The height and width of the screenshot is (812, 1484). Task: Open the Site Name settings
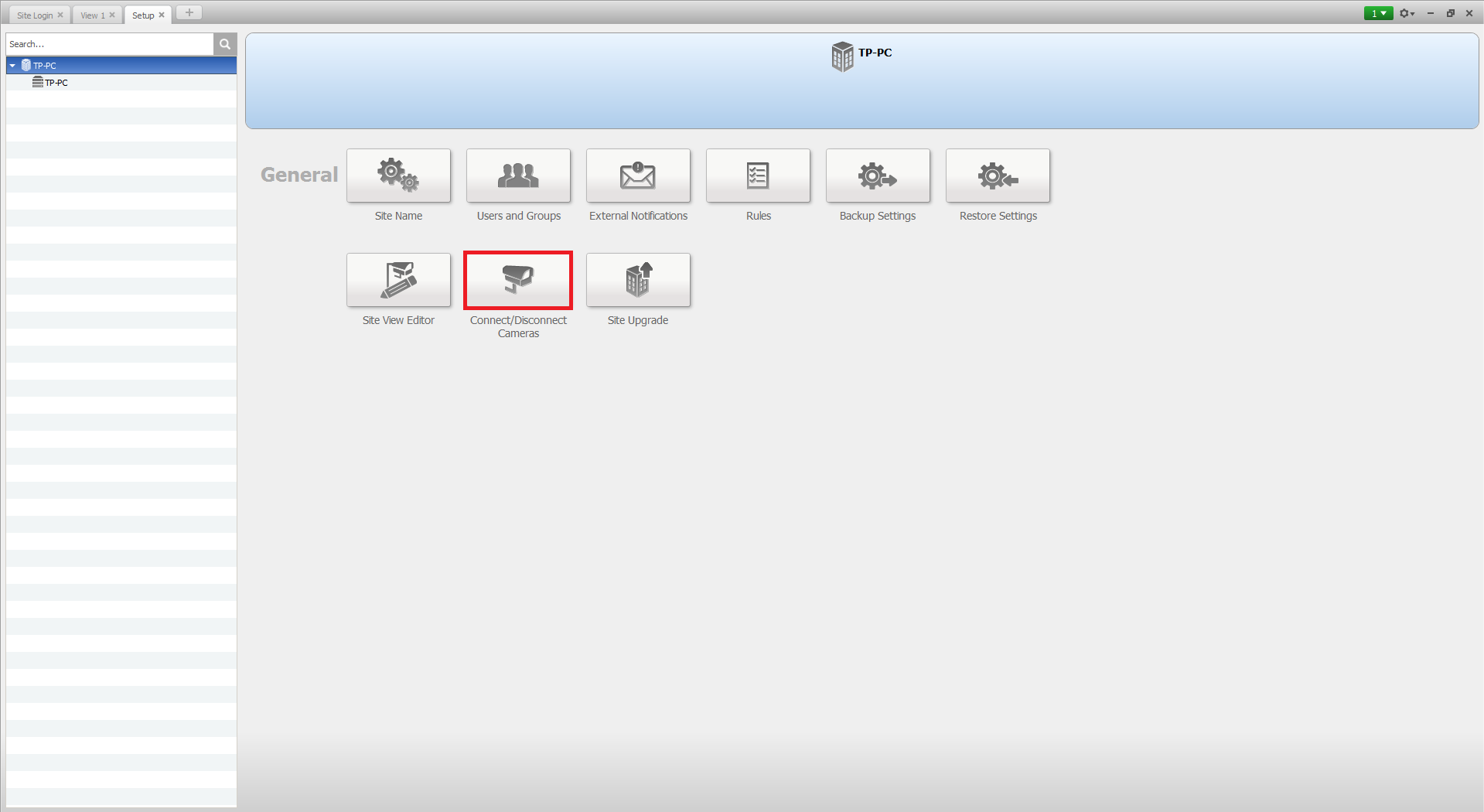[398, 176]
